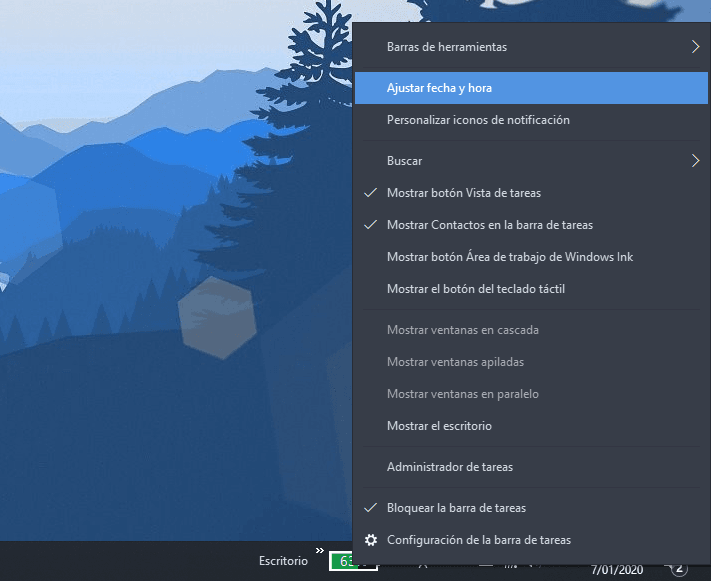Click the Escritorio toolbar label in taskbar
Image resolution: width=711 pixels, height=581 pixels.
[283, 561]
